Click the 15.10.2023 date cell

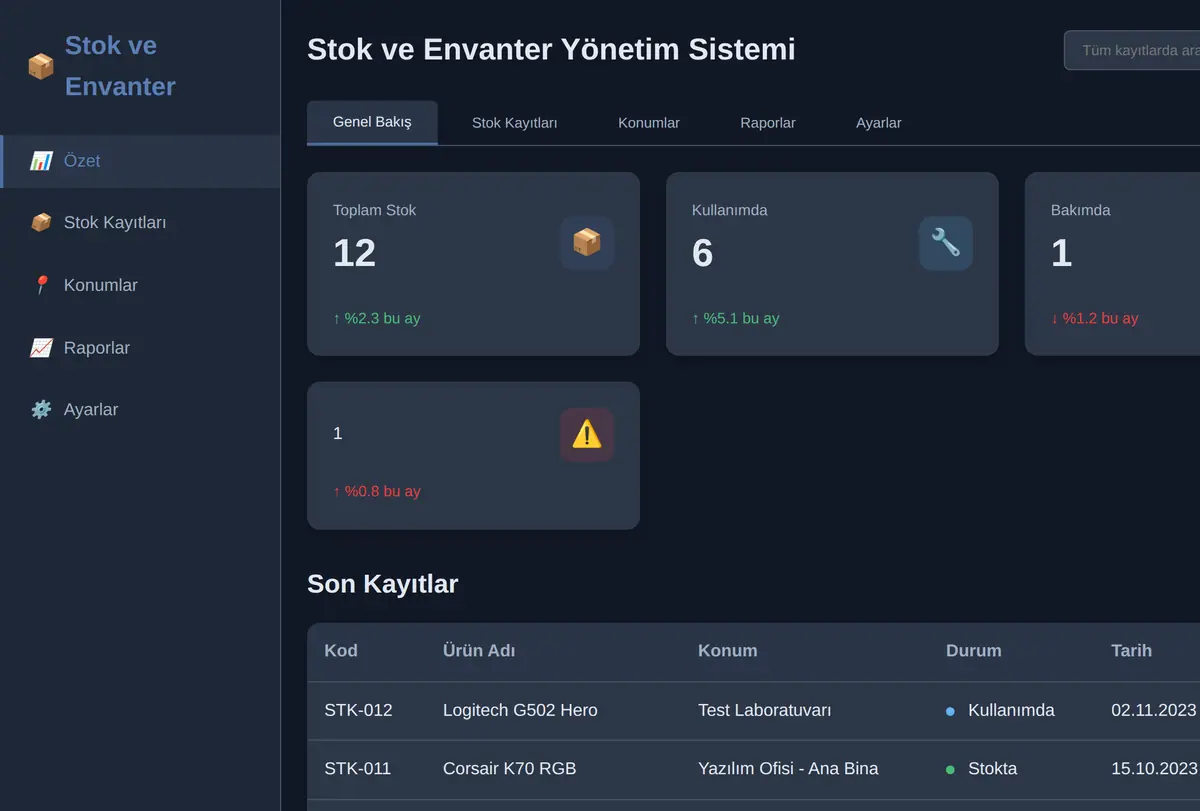1154,769
